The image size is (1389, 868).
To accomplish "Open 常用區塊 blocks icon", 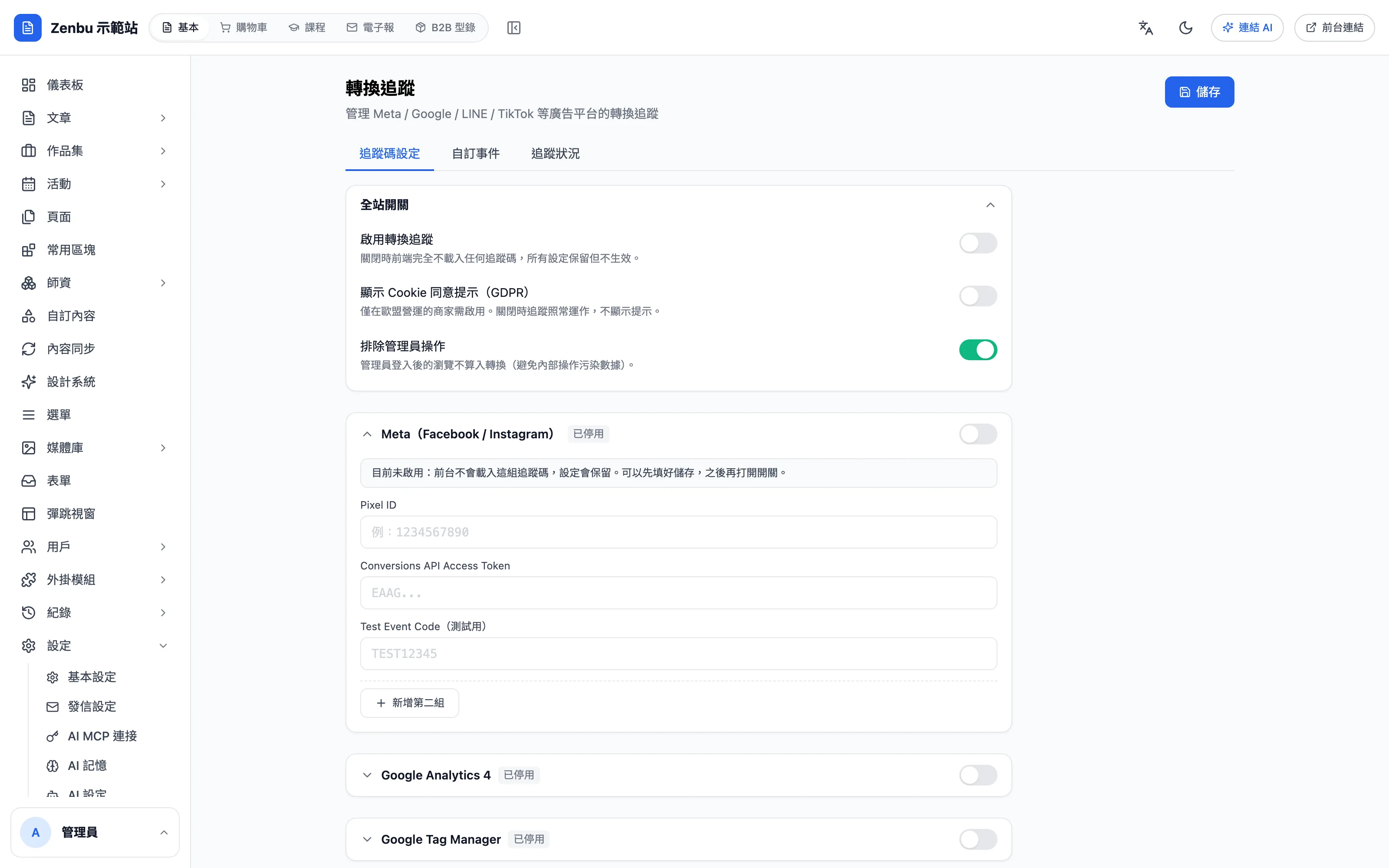I will [29, 250].
